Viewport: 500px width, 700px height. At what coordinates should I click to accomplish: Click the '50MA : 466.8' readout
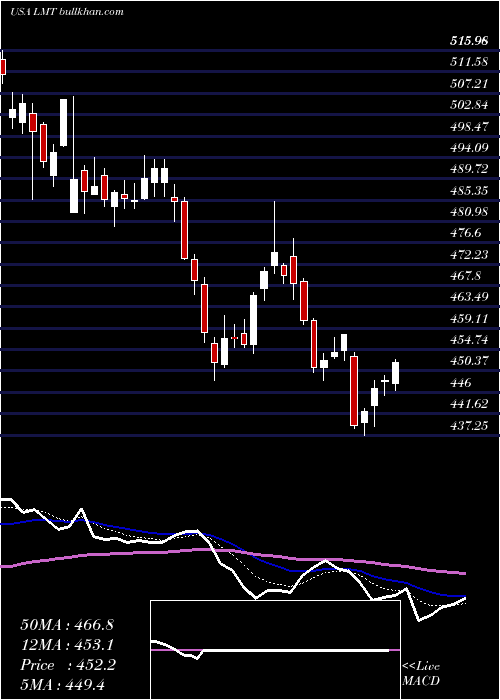67,625
